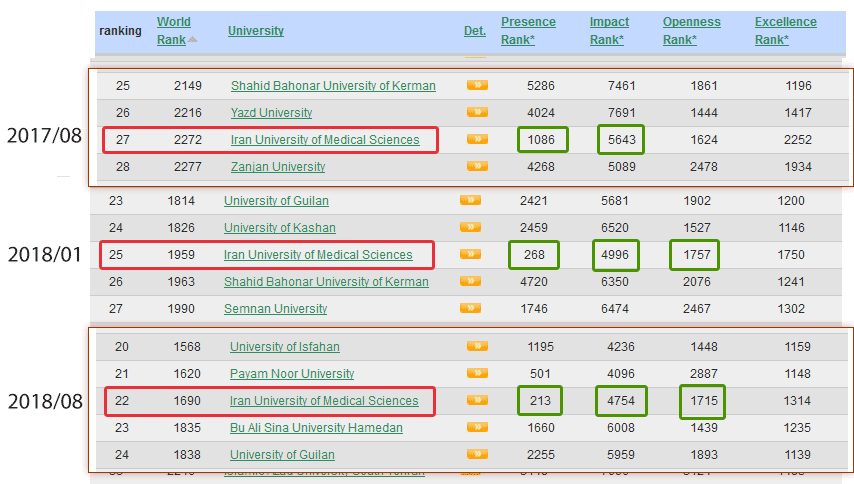Screen dimensions: 854x484
Task: Select excellence rank value 1750
Action: pos(791,255)
